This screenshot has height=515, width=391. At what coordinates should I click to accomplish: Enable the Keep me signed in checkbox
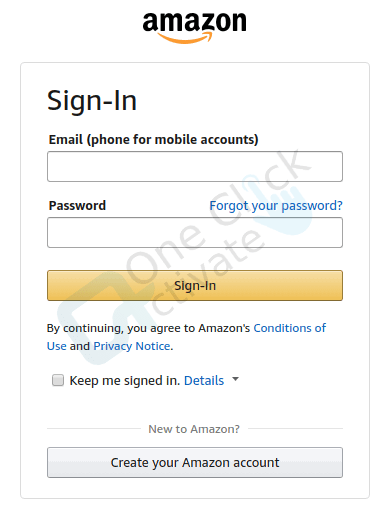58,380
